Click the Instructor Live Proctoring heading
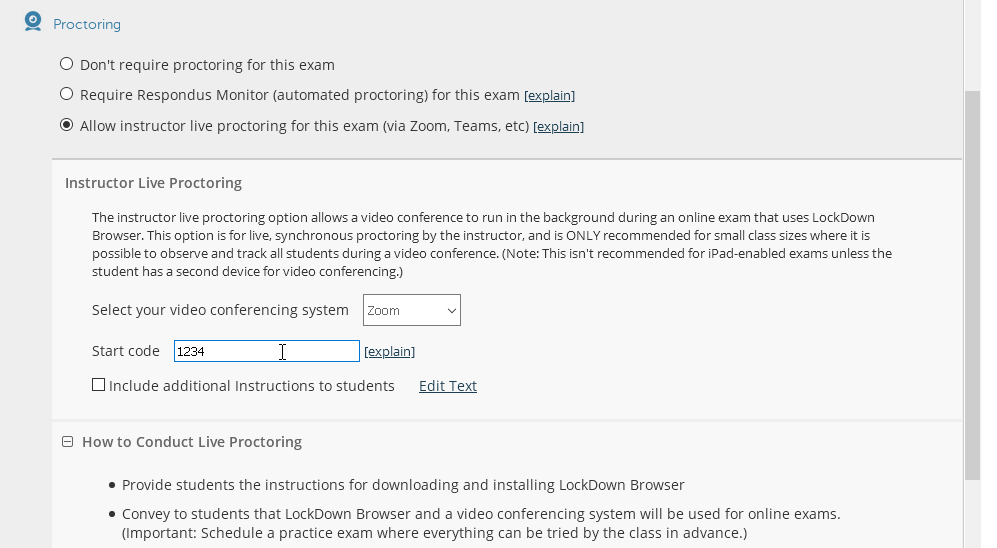This screenshot has height=548, width=997. click(153, 183)
